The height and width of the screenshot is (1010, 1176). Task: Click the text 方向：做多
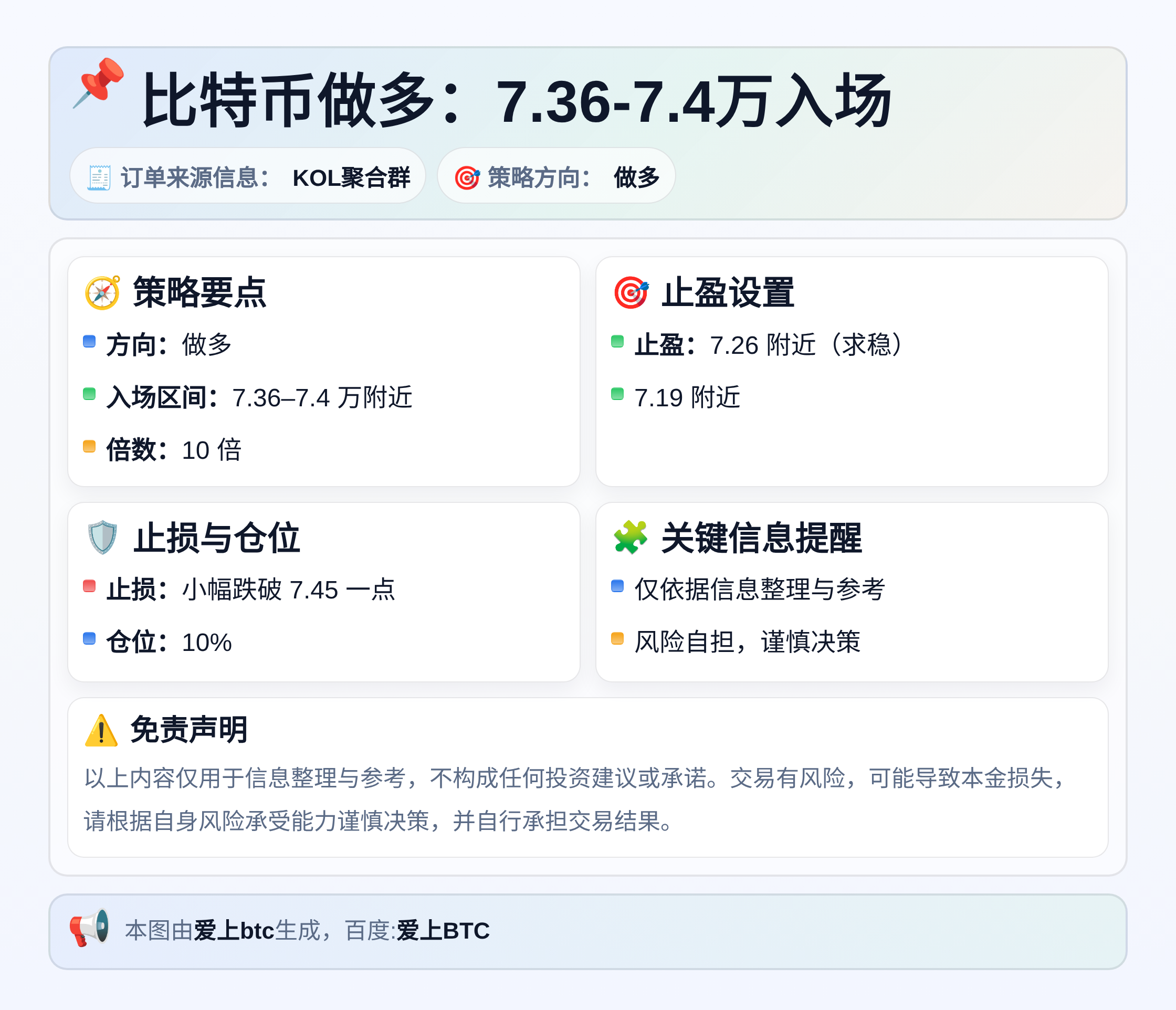click(x=169, y=345)
